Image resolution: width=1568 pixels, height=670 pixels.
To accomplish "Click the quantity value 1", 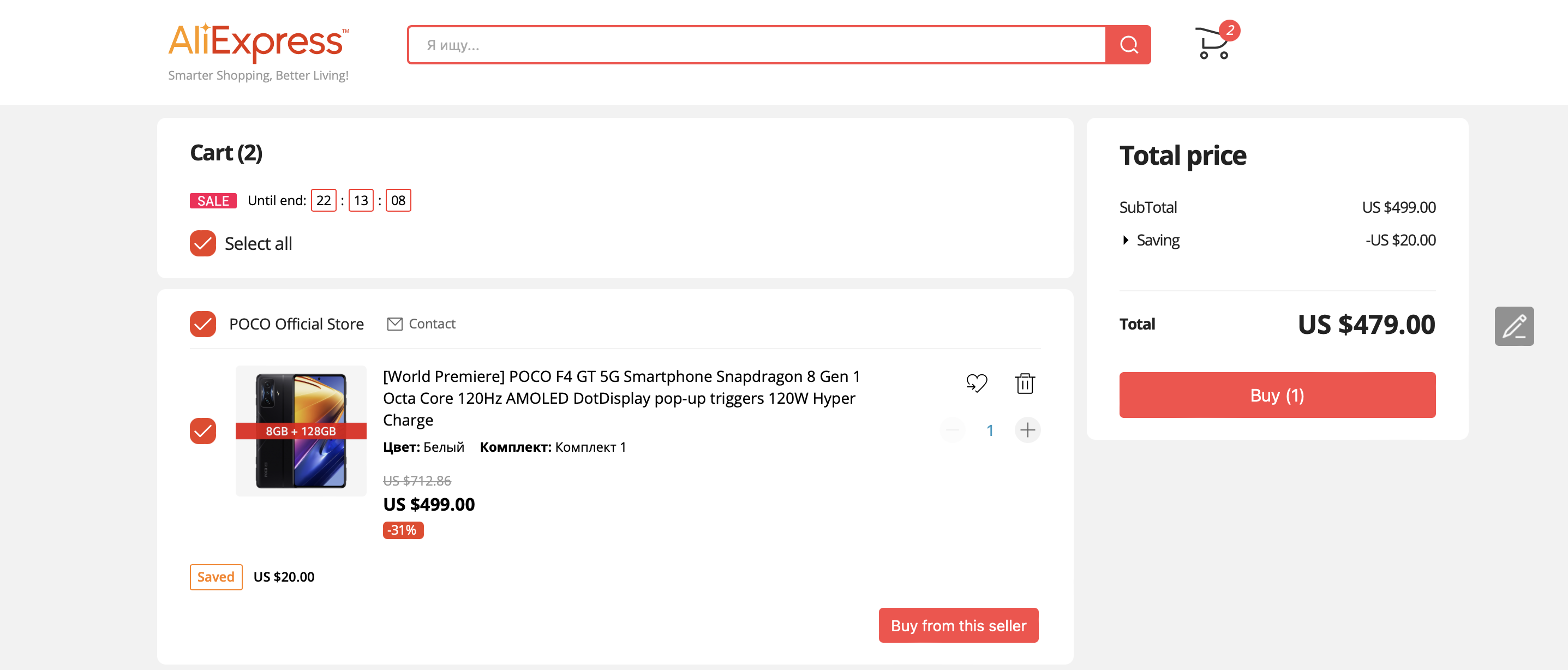I will click(990, 430).
